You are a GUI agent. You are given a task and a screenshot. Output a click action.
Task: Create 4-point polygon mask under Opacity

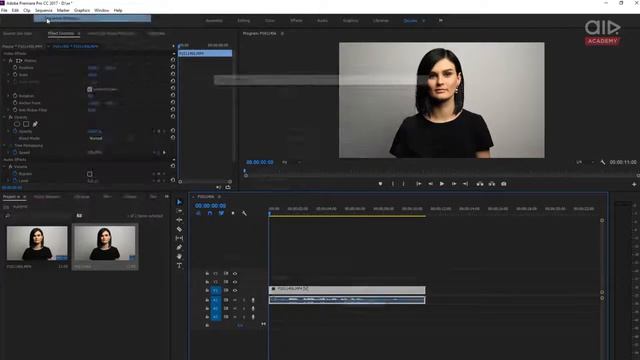click(26, 124)
